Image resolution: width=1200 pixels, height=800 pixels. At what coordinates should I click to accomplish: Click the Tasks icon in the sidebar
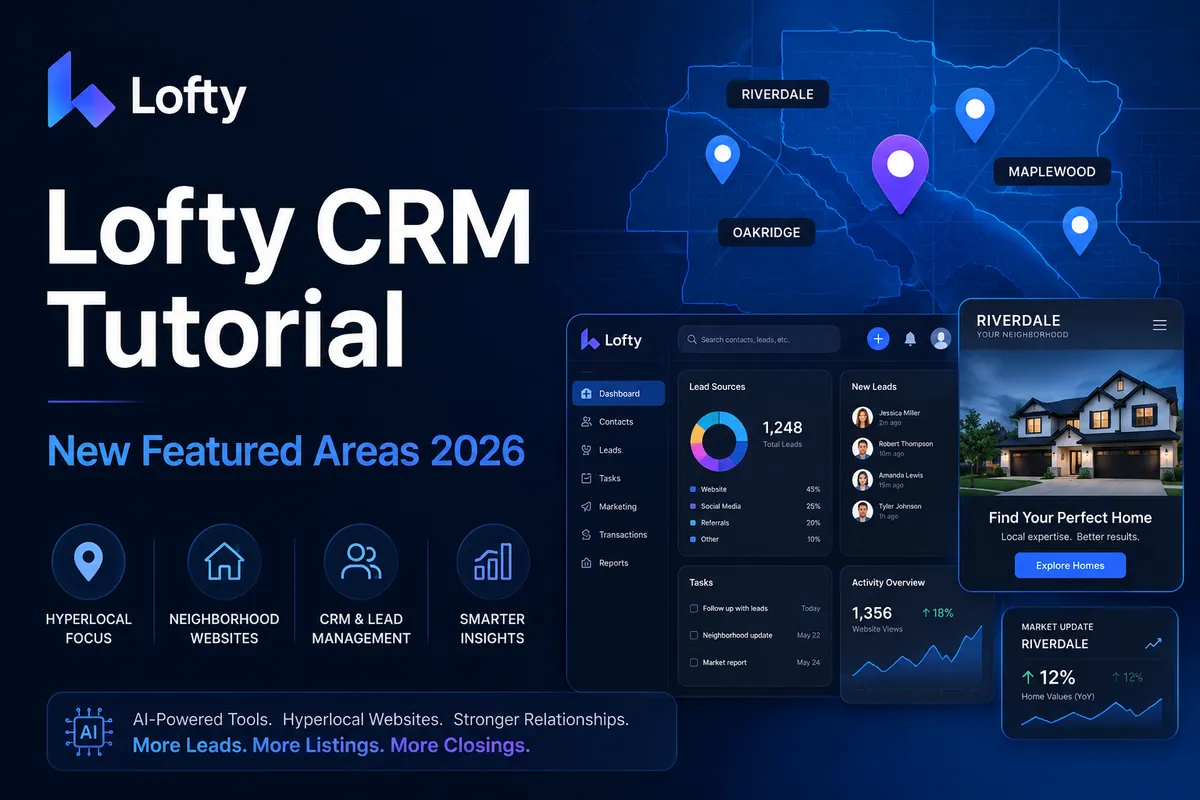pos(587,478)
